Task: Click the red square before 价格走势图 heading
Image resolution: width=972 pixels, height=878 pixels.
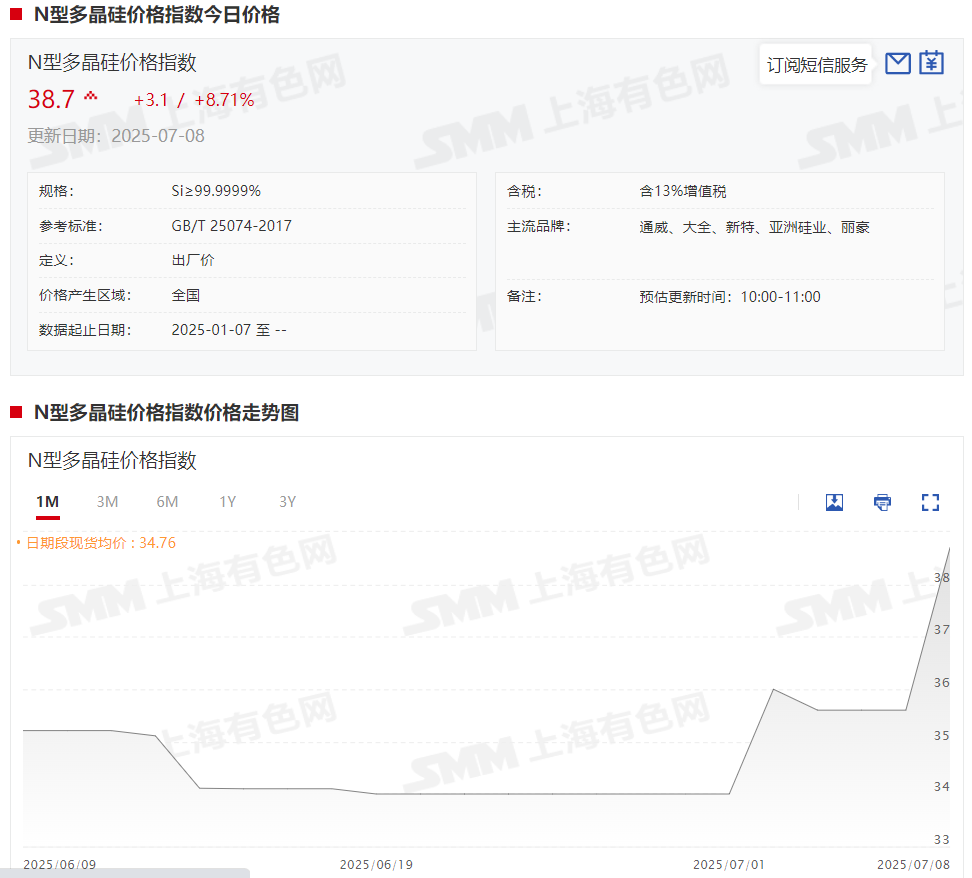Action: coord(16,412)
